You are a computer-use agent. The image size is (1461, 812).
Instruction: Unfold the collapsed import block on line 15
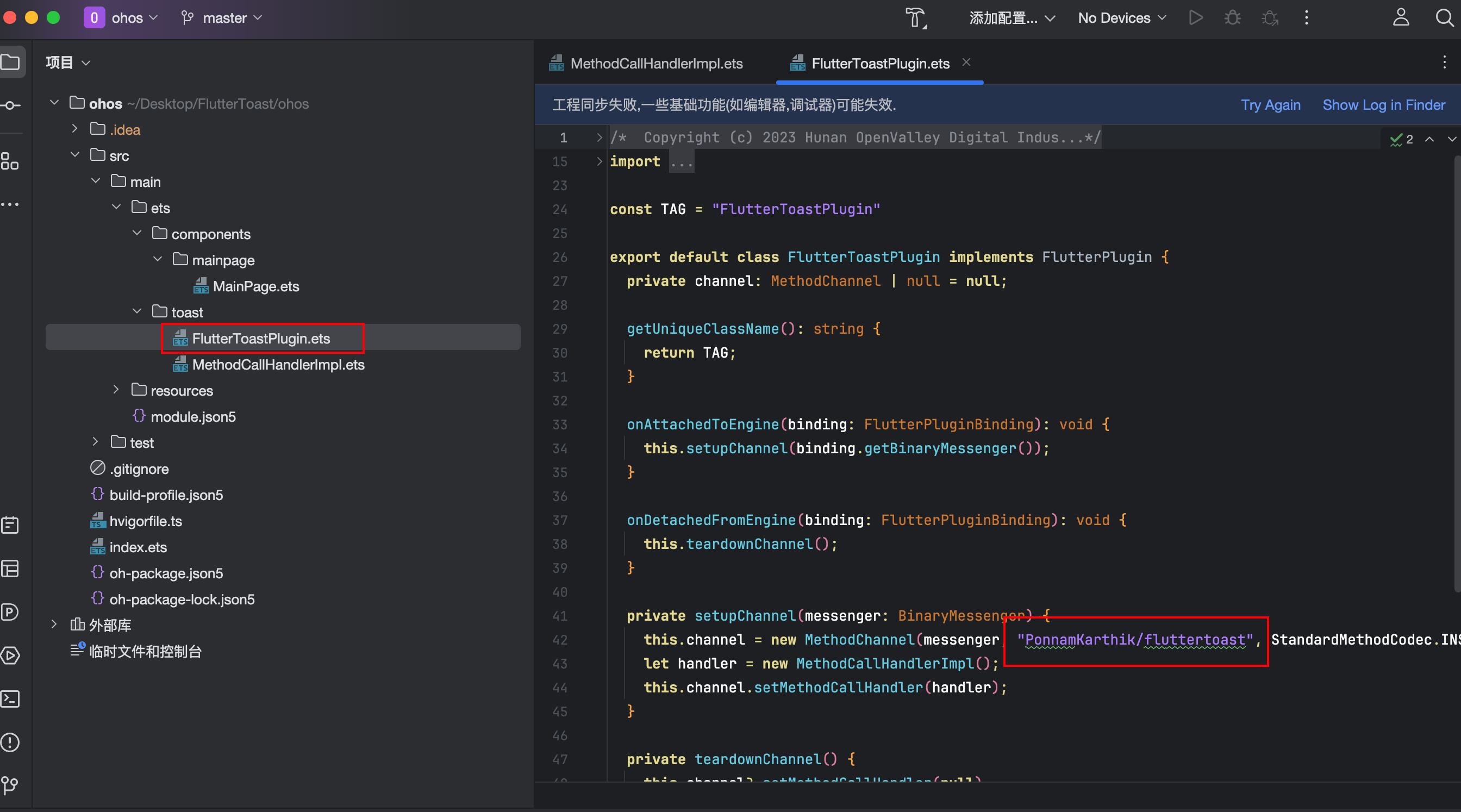pyautogui.click(x=599, y=161)
